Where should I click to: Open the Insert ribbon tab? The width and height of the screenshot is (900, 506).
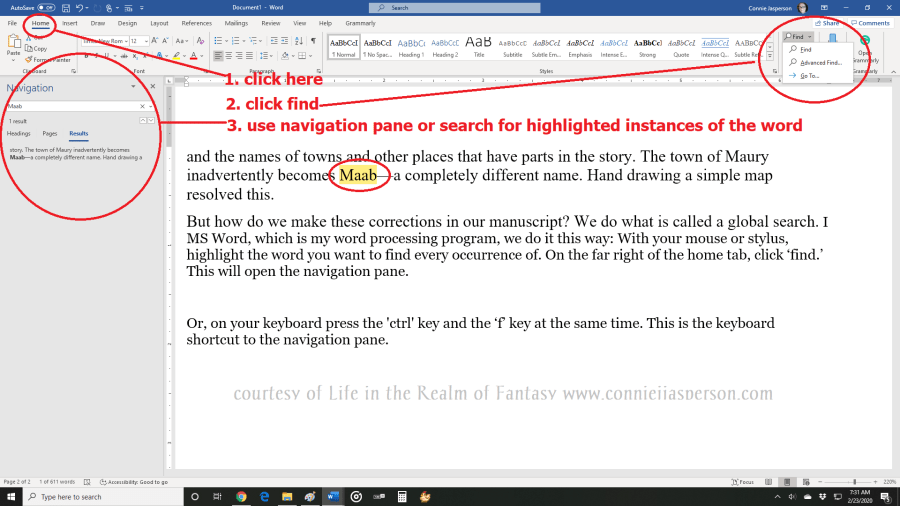click(x=70, y=22)
